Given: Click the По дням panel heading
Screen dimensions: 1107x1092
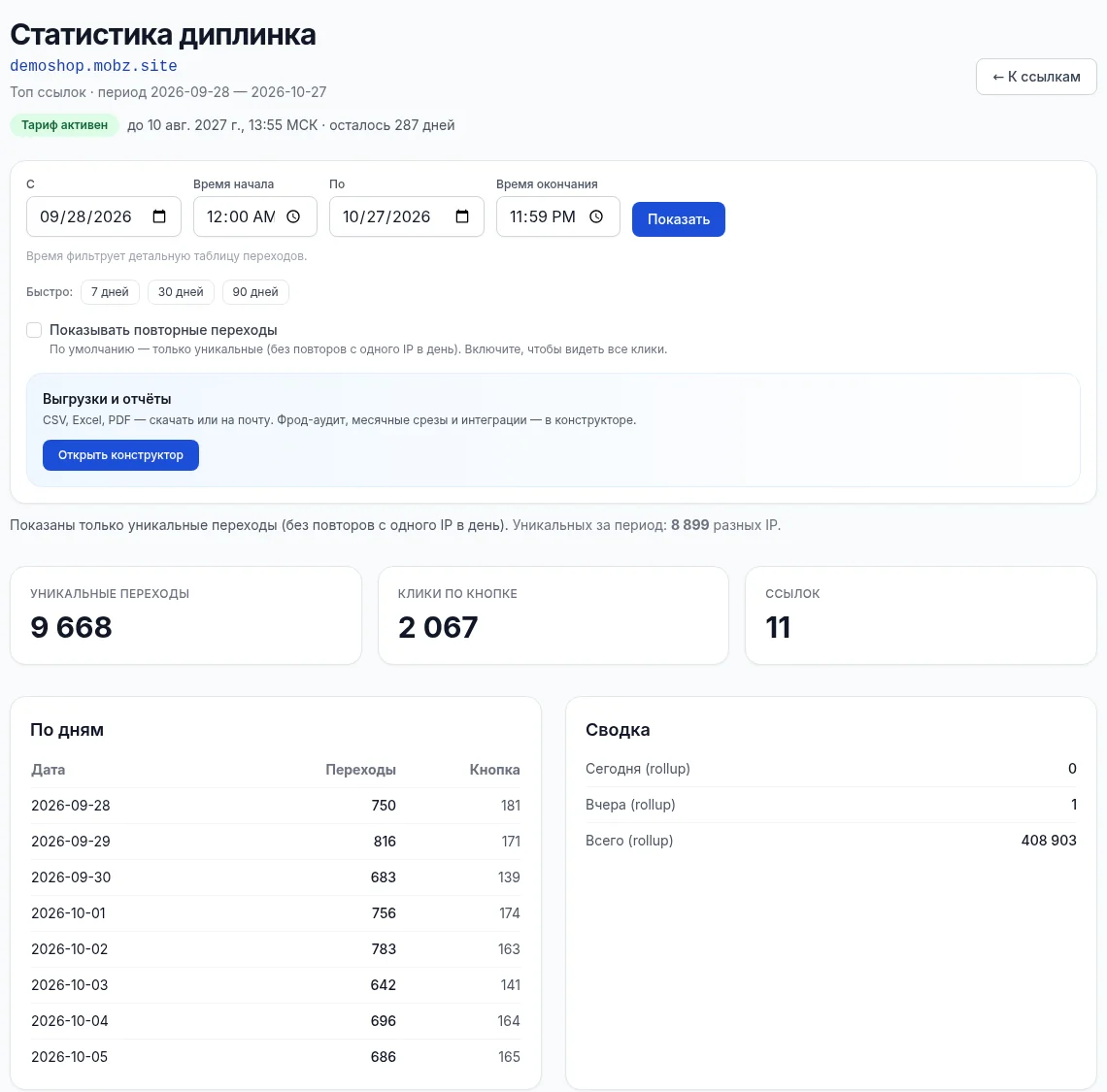Looking at the screenshot, I should pos(67,730).
